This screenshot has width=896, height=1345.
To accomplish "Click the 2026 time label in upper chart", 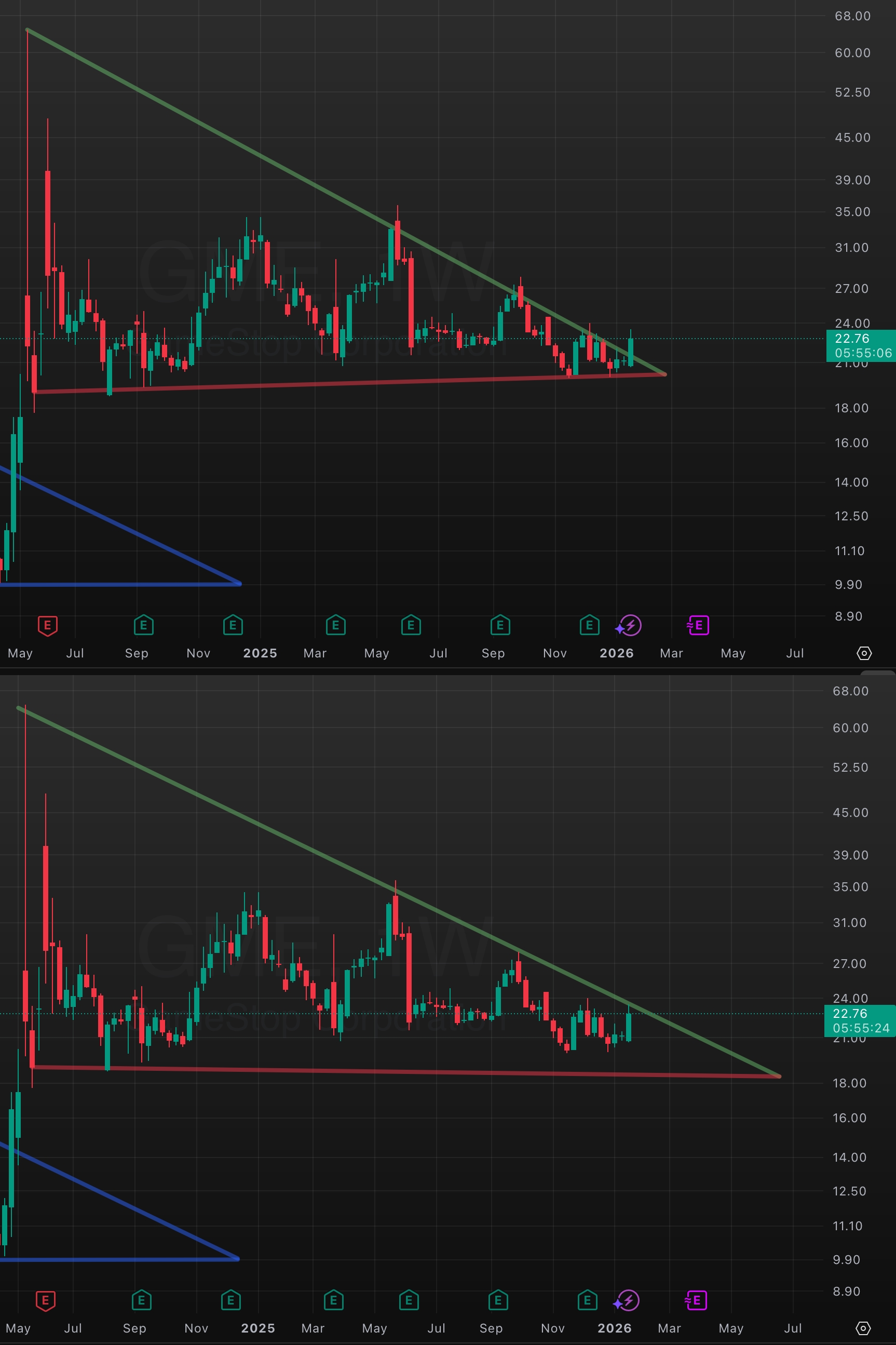I will click(617, 653).
